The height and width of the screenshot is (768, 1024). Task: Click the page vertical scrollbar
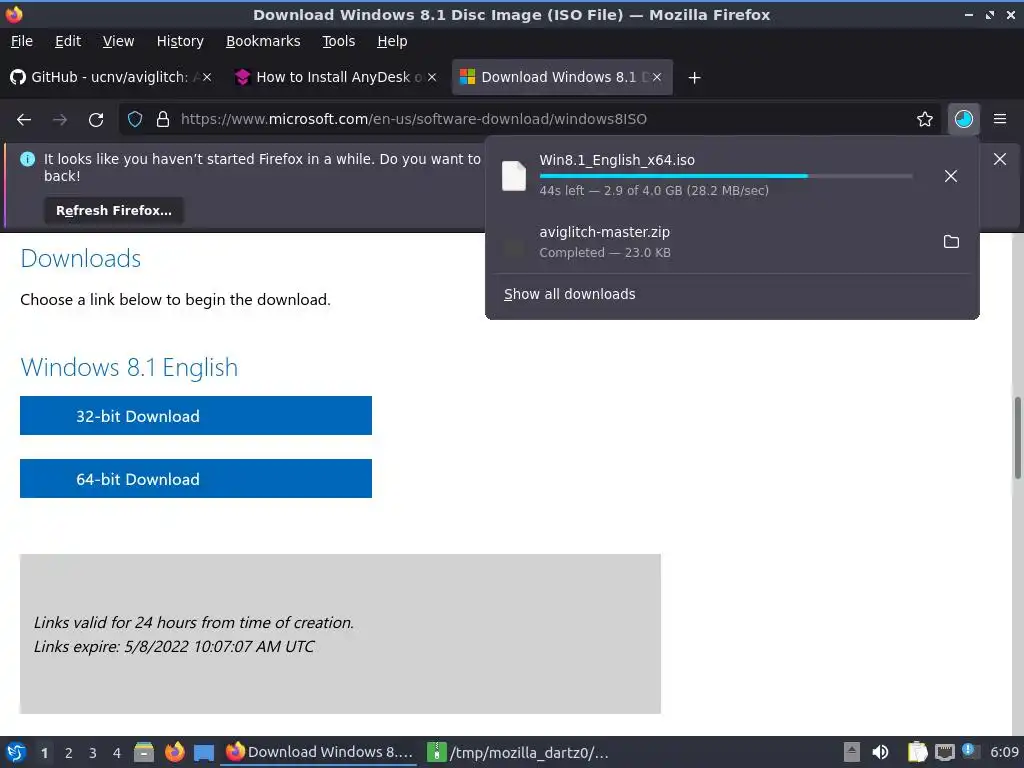point(1017,438)
